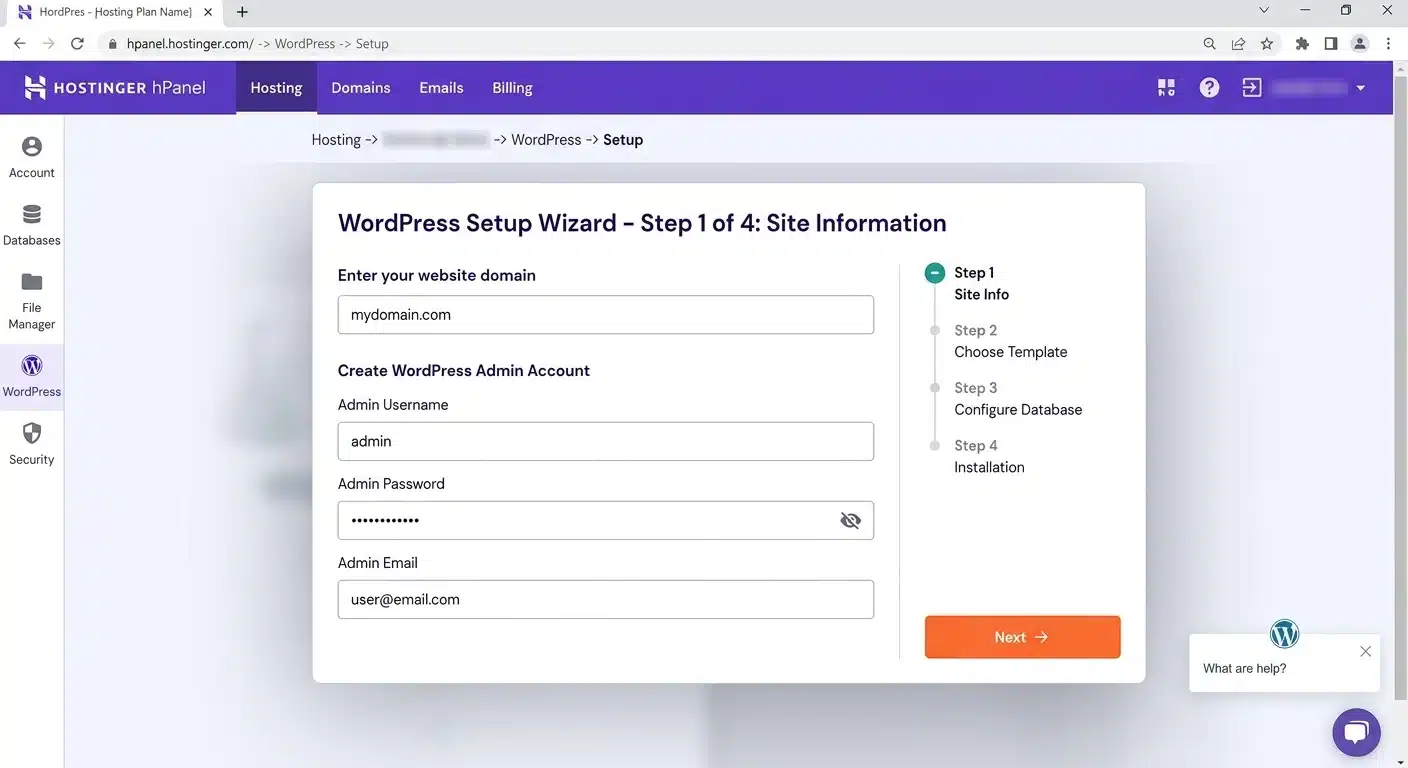Viewport: 1408px width, 768px height.
Task: Click the orange Next button
Action: [1022, 637]
